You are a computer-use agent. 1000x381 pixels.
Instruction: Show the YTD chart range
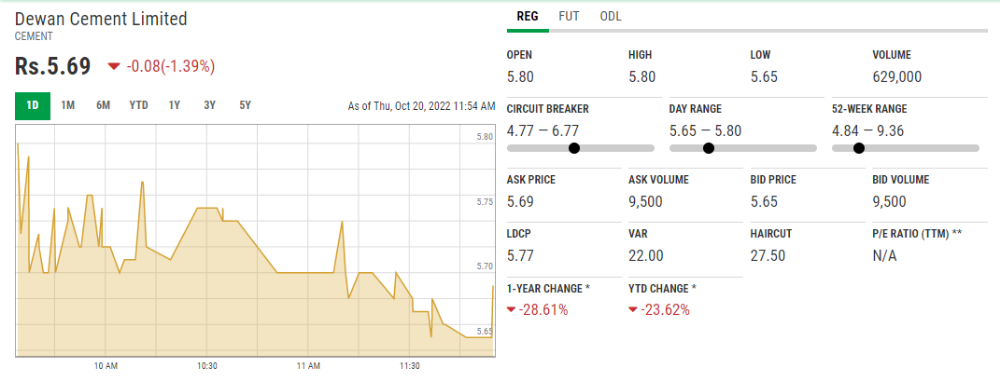point(138,106)
